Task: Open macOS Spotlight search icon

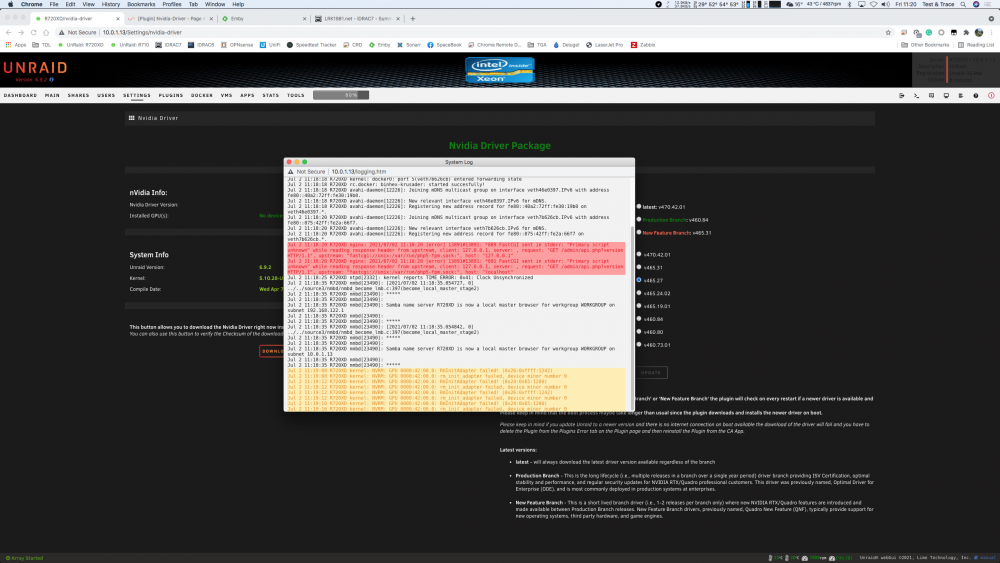Action: click(963, 4)
